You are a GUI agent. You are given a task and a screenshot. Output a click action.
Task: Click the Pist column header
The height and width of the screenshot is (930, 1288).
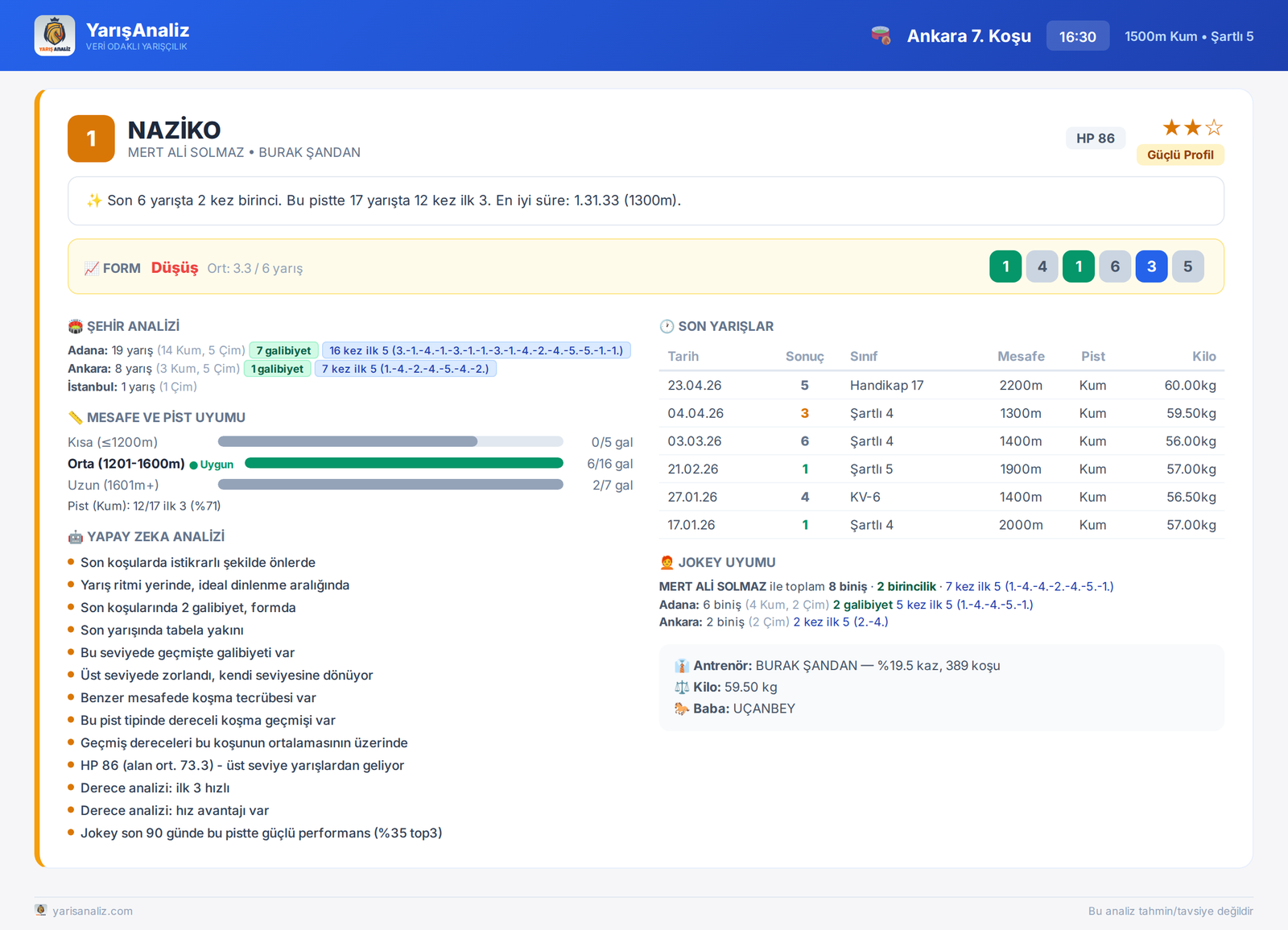pyautogui.click(x=1092, y=356)
